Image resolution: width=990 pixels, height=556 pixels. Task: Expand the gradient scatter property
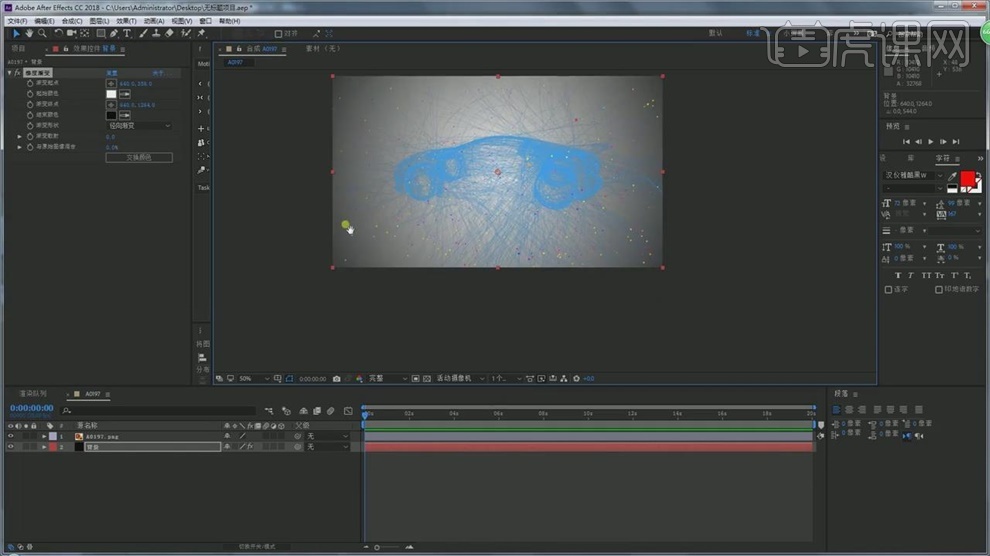[x=20, y=136]
